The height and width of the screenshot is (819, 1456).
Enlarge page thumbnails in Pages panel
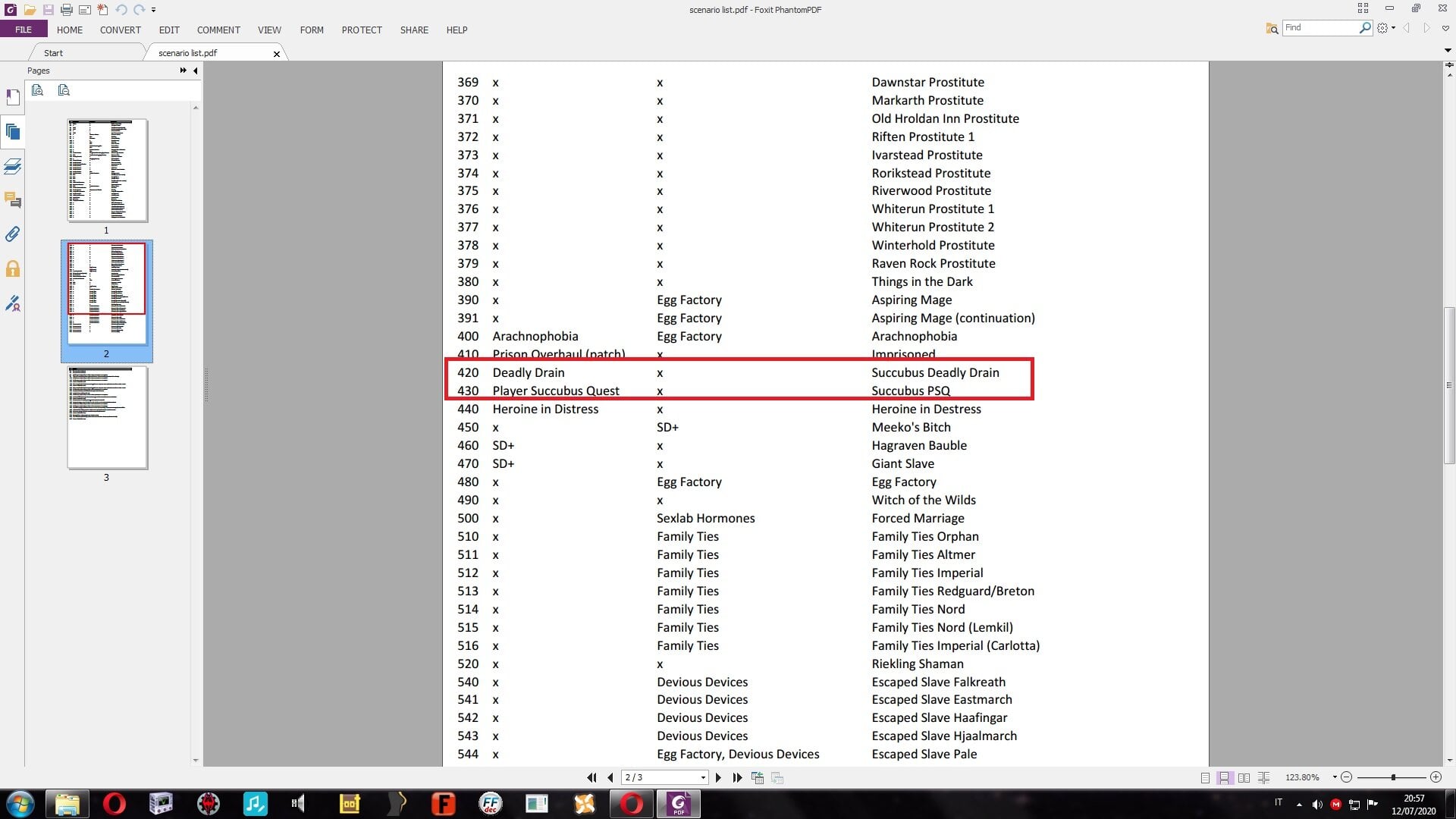click(x=37, y=90)
